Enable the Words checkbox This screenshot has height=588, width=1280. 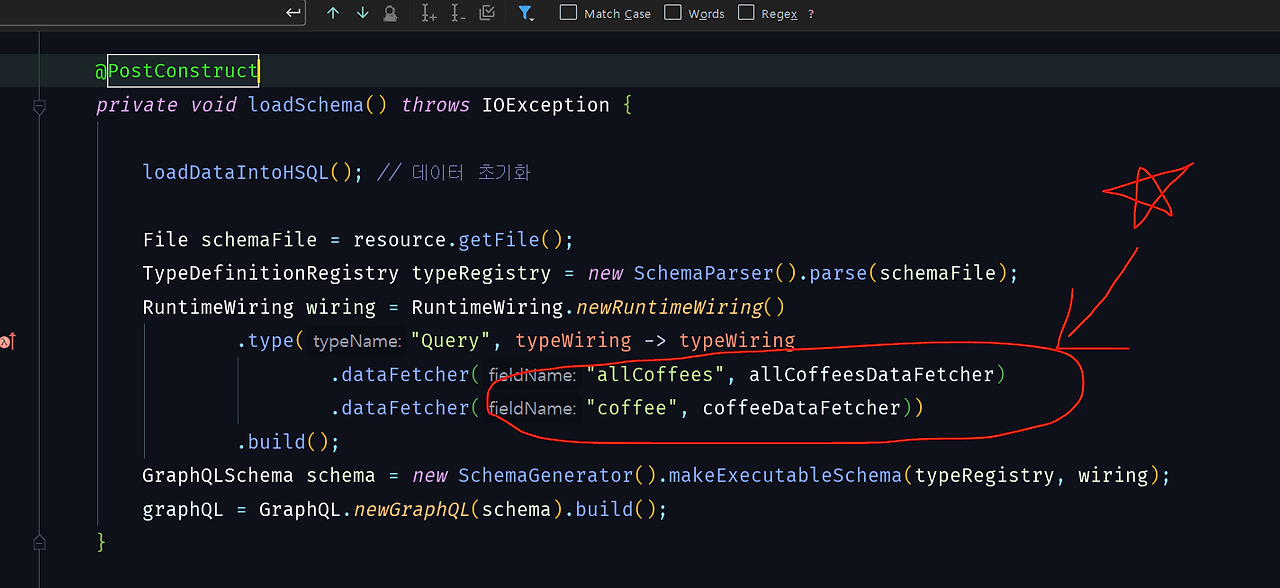672,13
